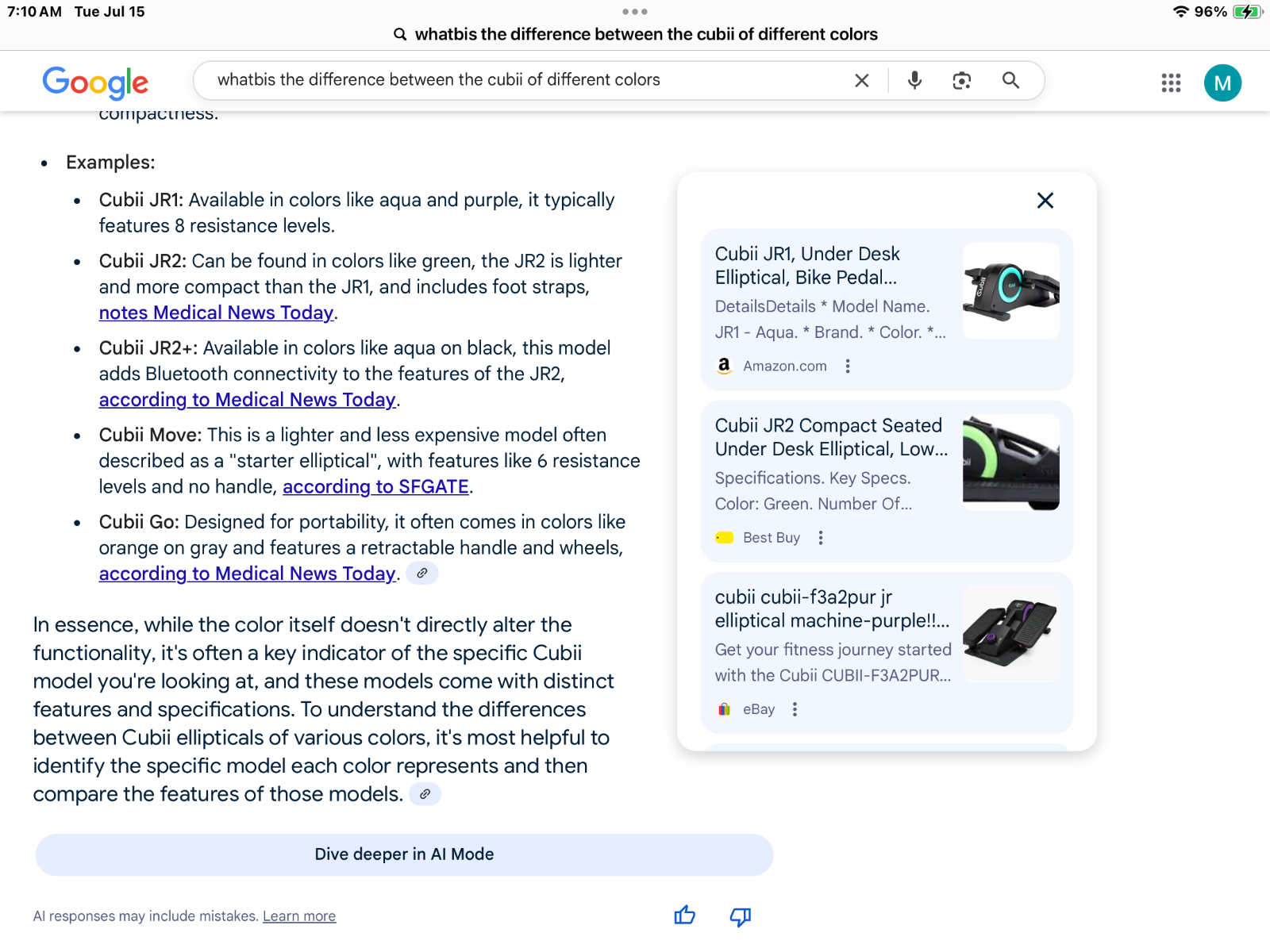
Task: Open more options for Amazon.com source
Action: (848, 366)
